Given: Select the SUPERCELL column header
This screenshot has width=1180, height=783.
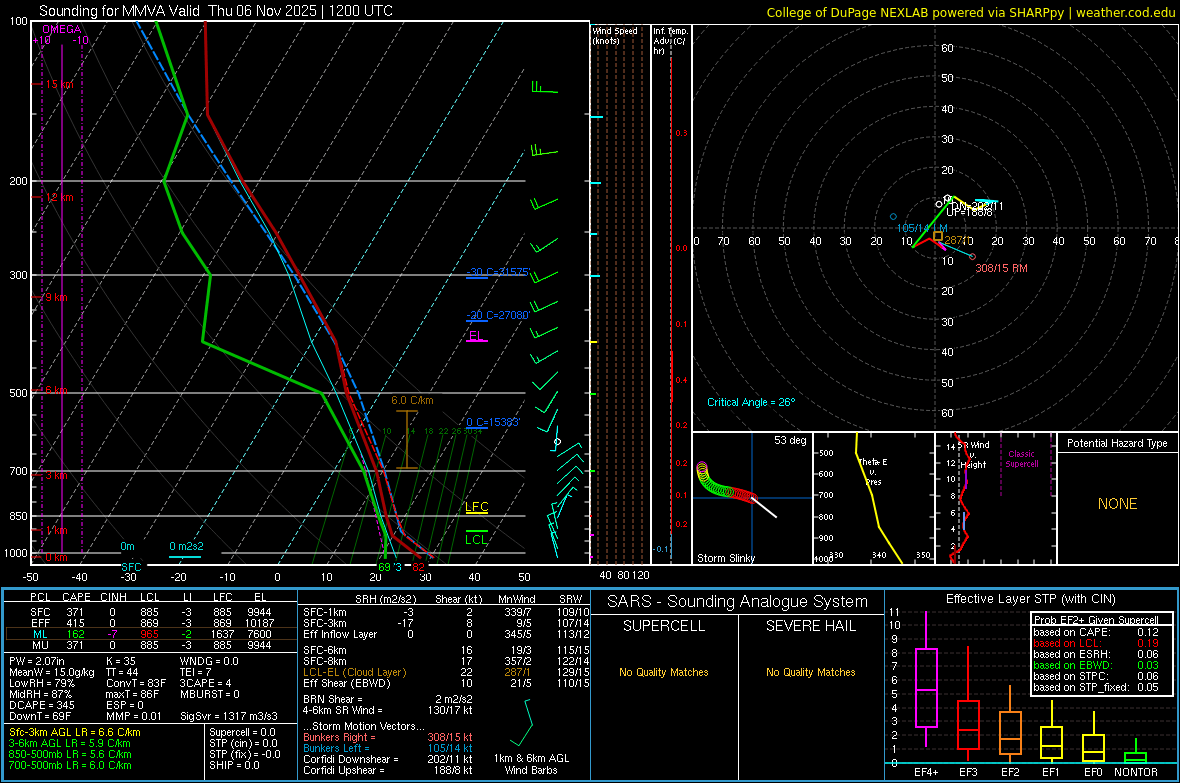Looking at the screenshot, I should tap(664, 626).
